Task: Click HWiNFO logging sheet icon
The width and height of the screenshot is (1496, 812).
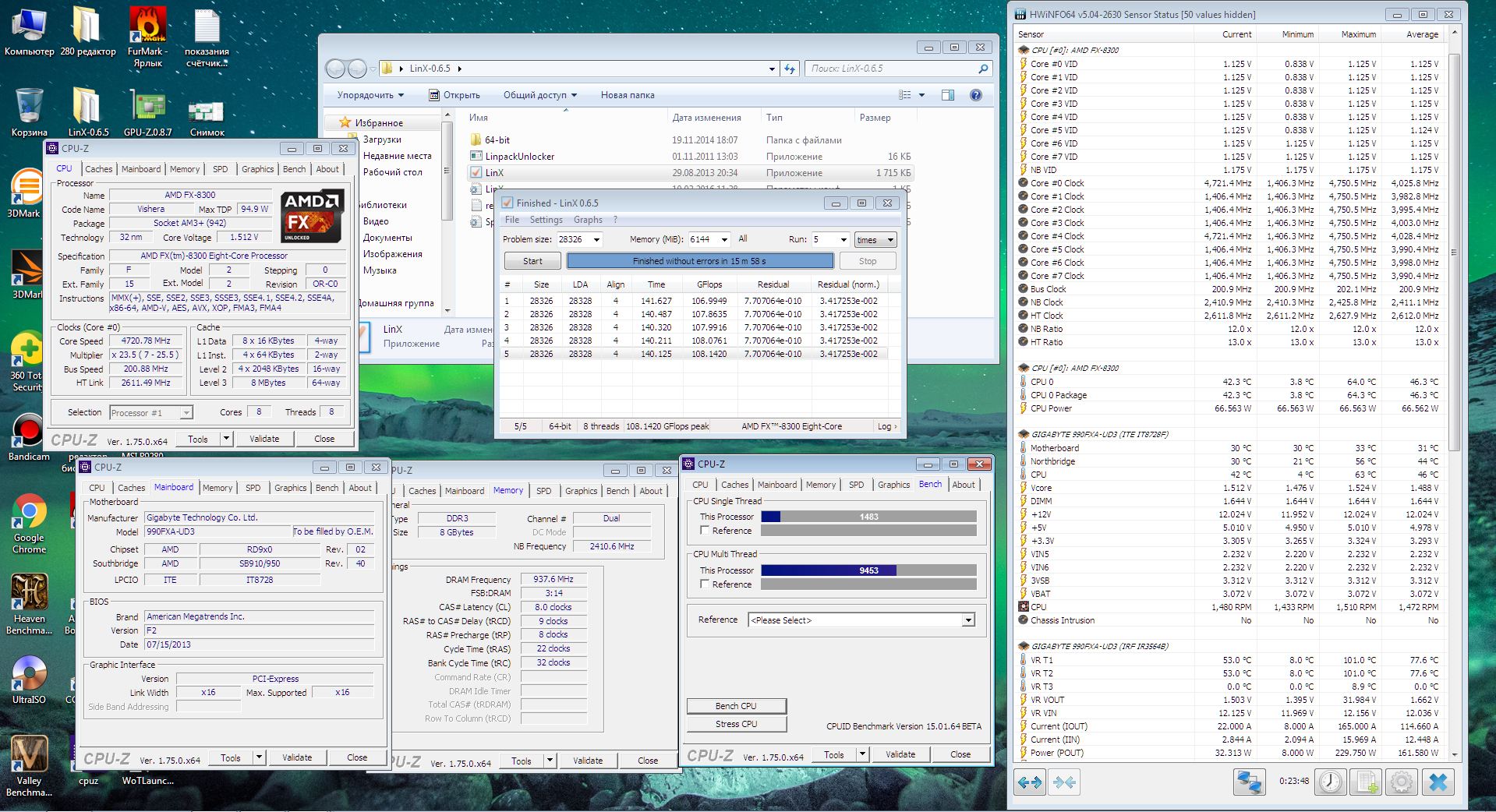Action: (1366, 782)
